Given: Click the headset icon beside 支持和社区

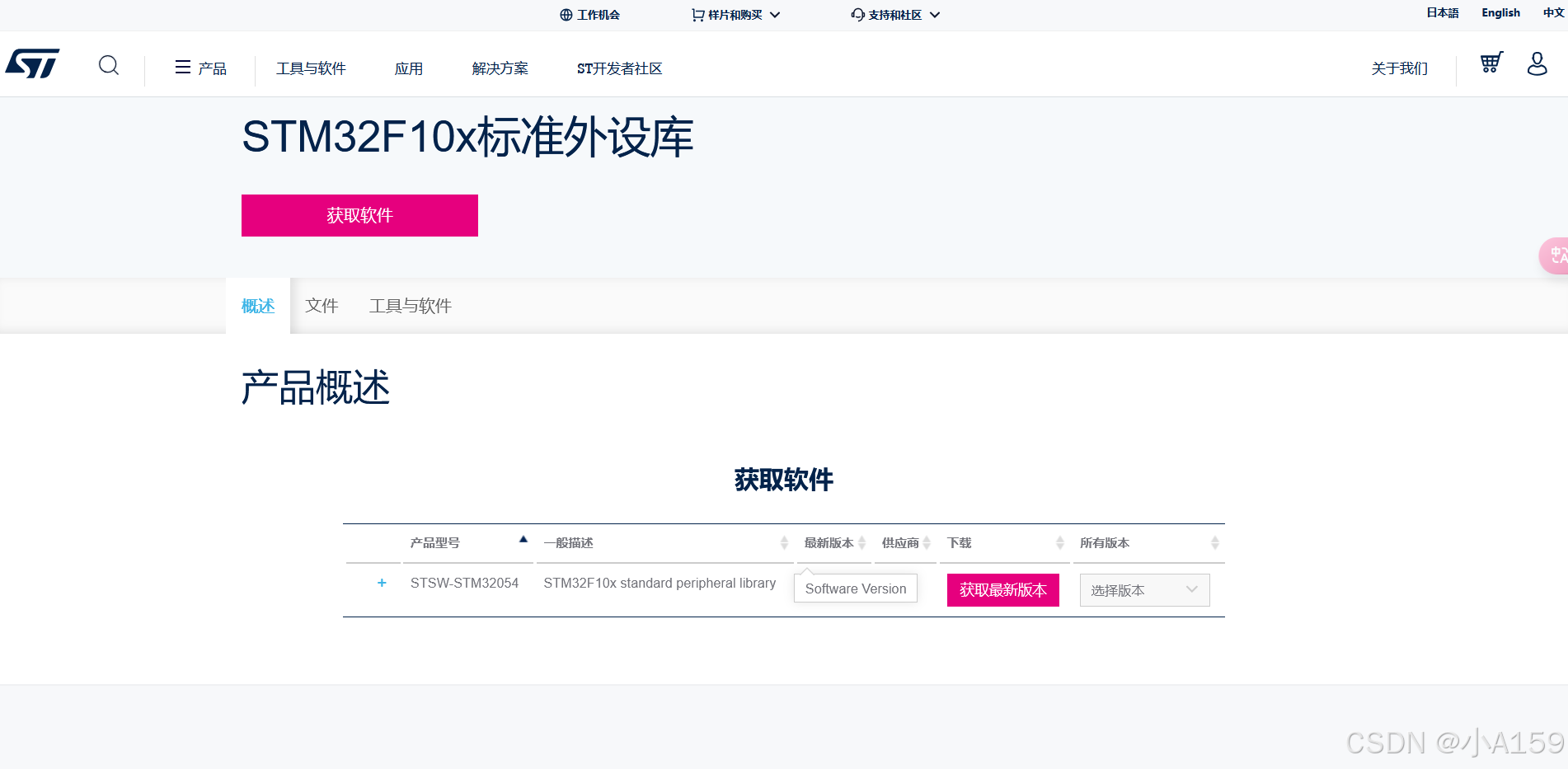Looking at the screenshot, I should click(x=858, y=15).
